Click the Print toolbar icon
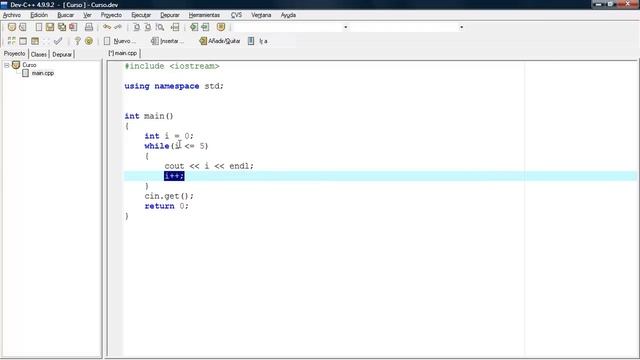The height and width of the screenshot is (360, 640). coord(89,27)
